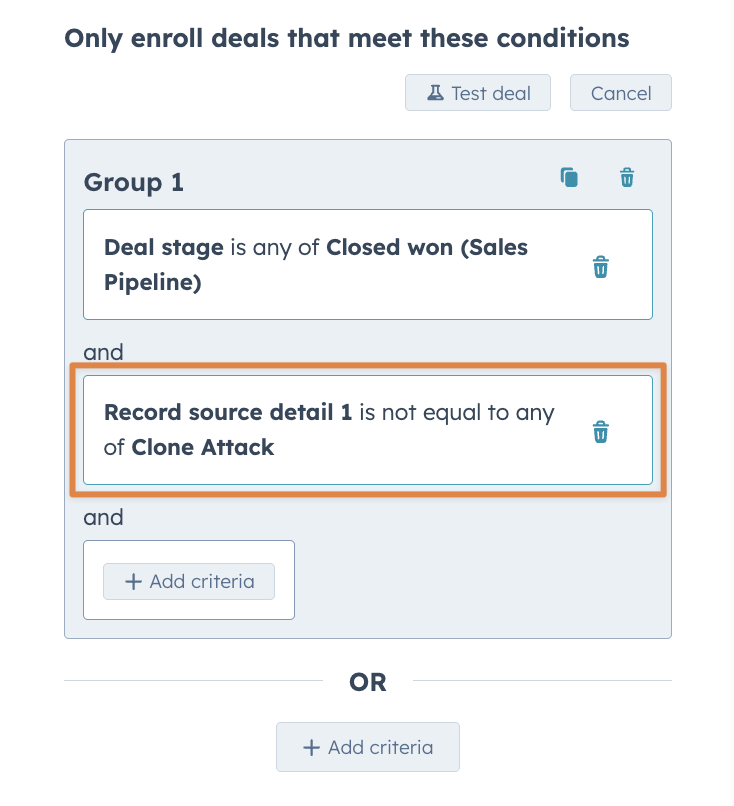This screenshot has width=734, height=806.
Task: Duplicate Group 1 using the copy icon
Action: pos(569,177)
